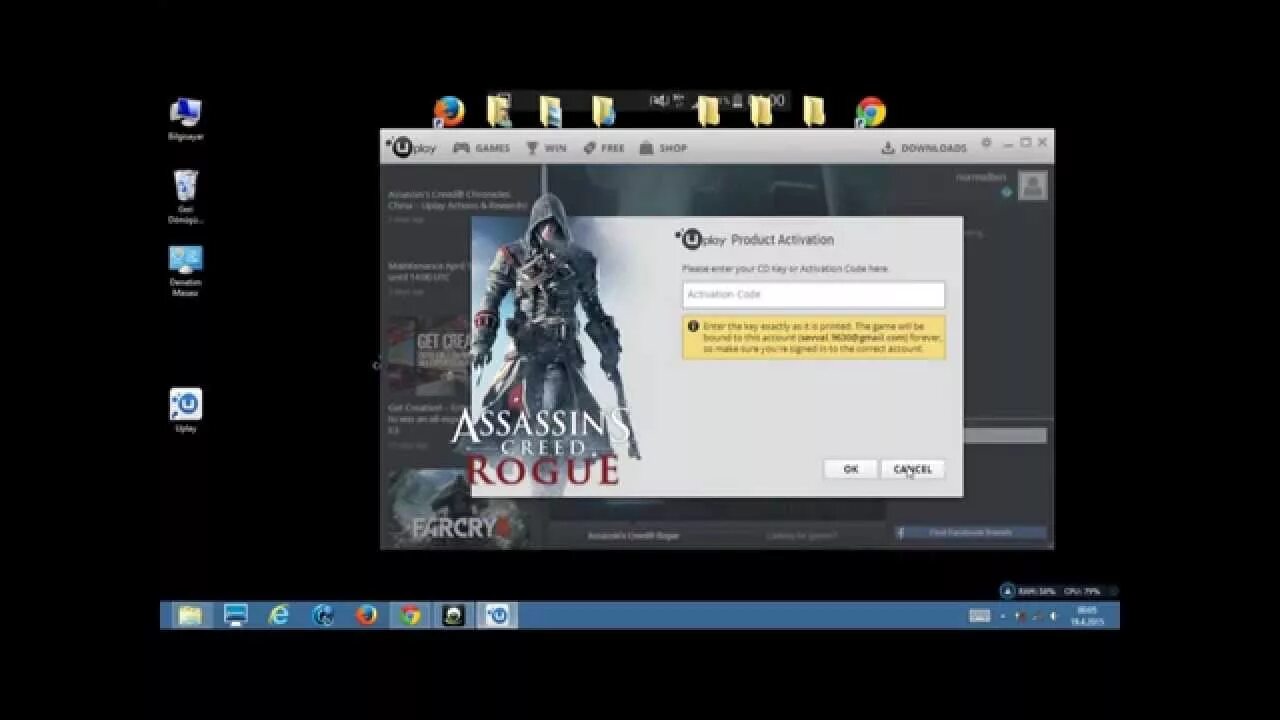Switch to Uplay in the taskbar
Screen dimensions: 1280x720
(x=498, y=615)
